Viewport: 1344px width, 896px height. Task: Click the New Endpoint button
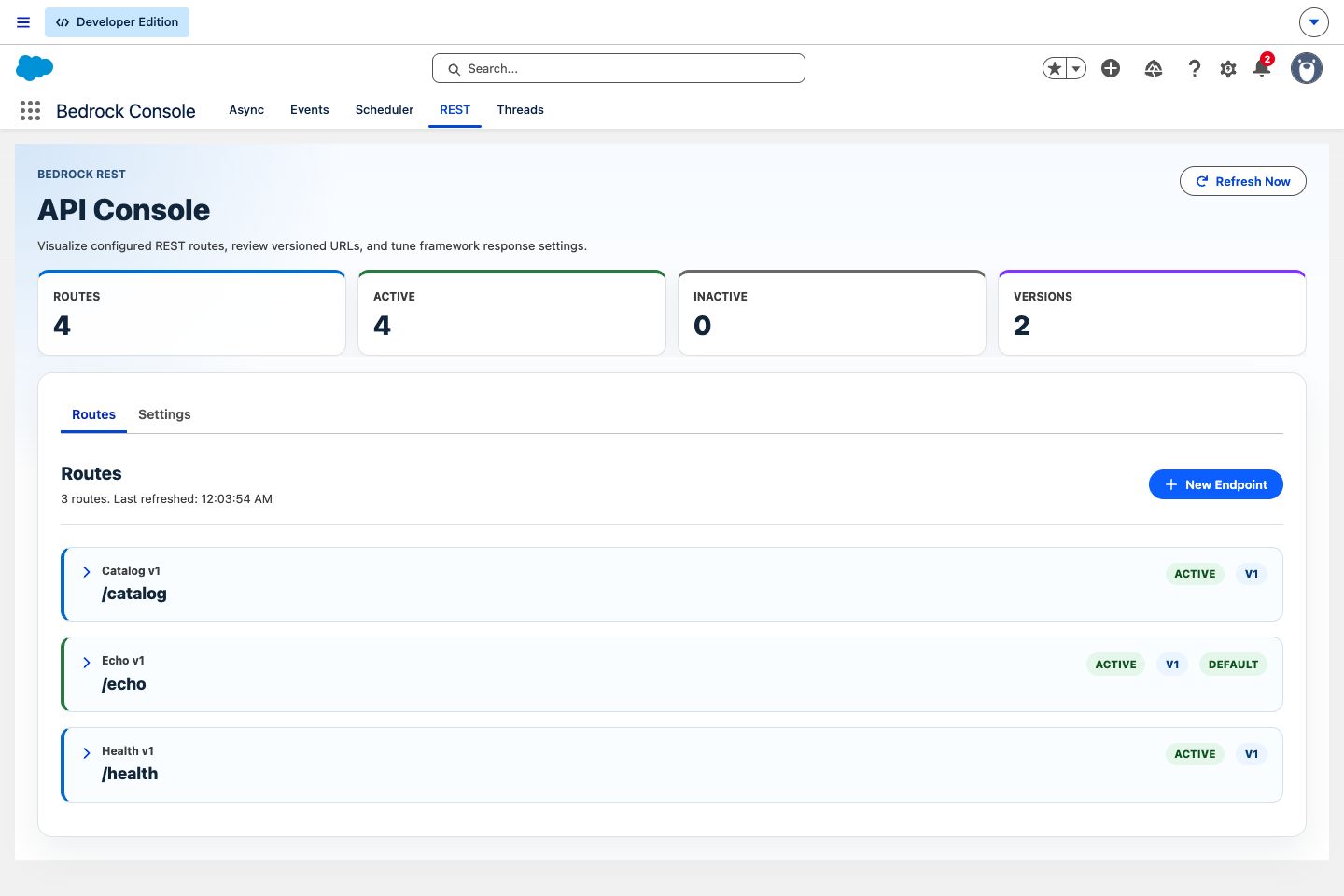1215,484
